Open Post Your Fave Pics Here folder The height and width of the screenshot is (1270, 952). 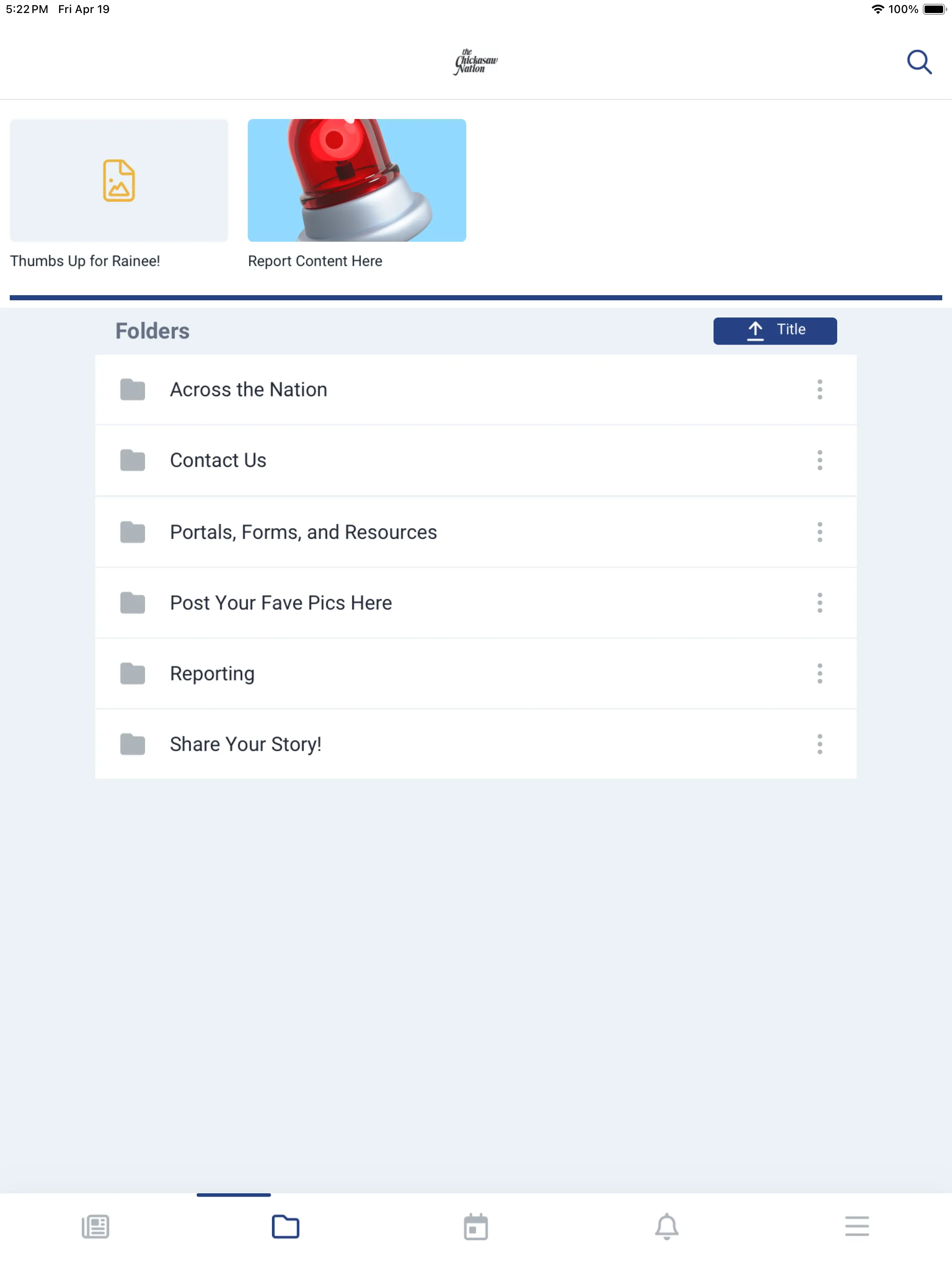point(476,602)
